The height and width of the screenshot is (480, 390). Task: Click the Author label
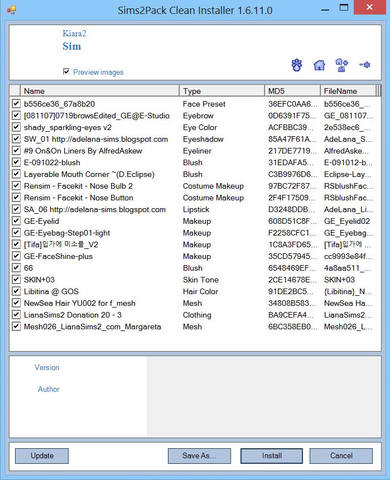click(x=49, y=389)
